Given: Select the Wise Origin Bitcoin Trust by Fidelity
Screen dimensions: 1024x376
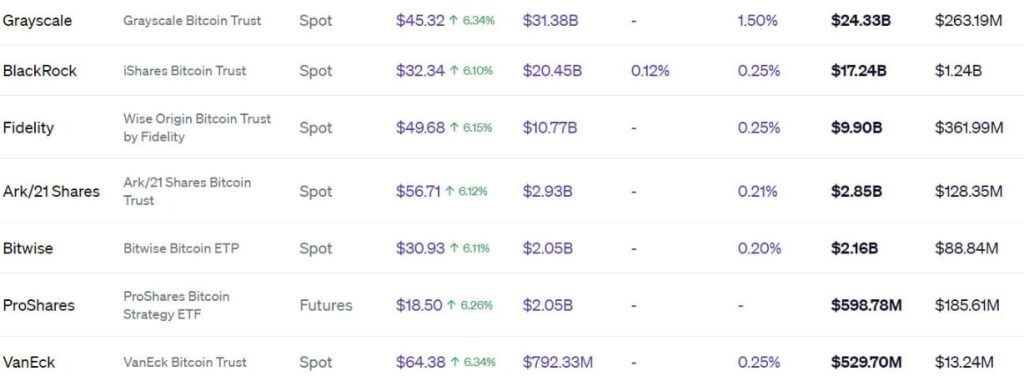Looking at the screenshot, I should pyautogui.click(x=197, y=128).
